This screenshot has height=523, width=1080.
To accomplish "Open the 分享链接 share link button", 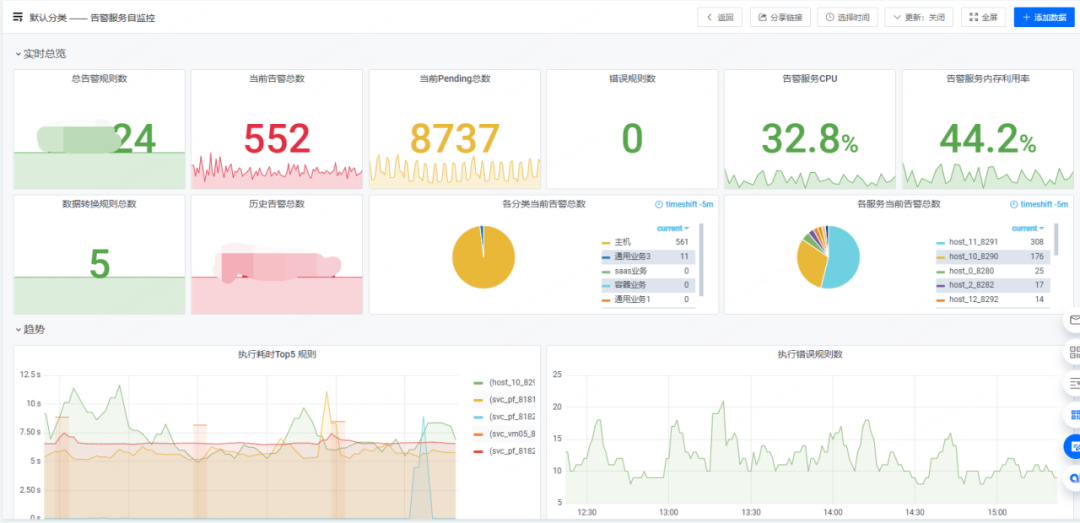I will click(x=780, y=17).
